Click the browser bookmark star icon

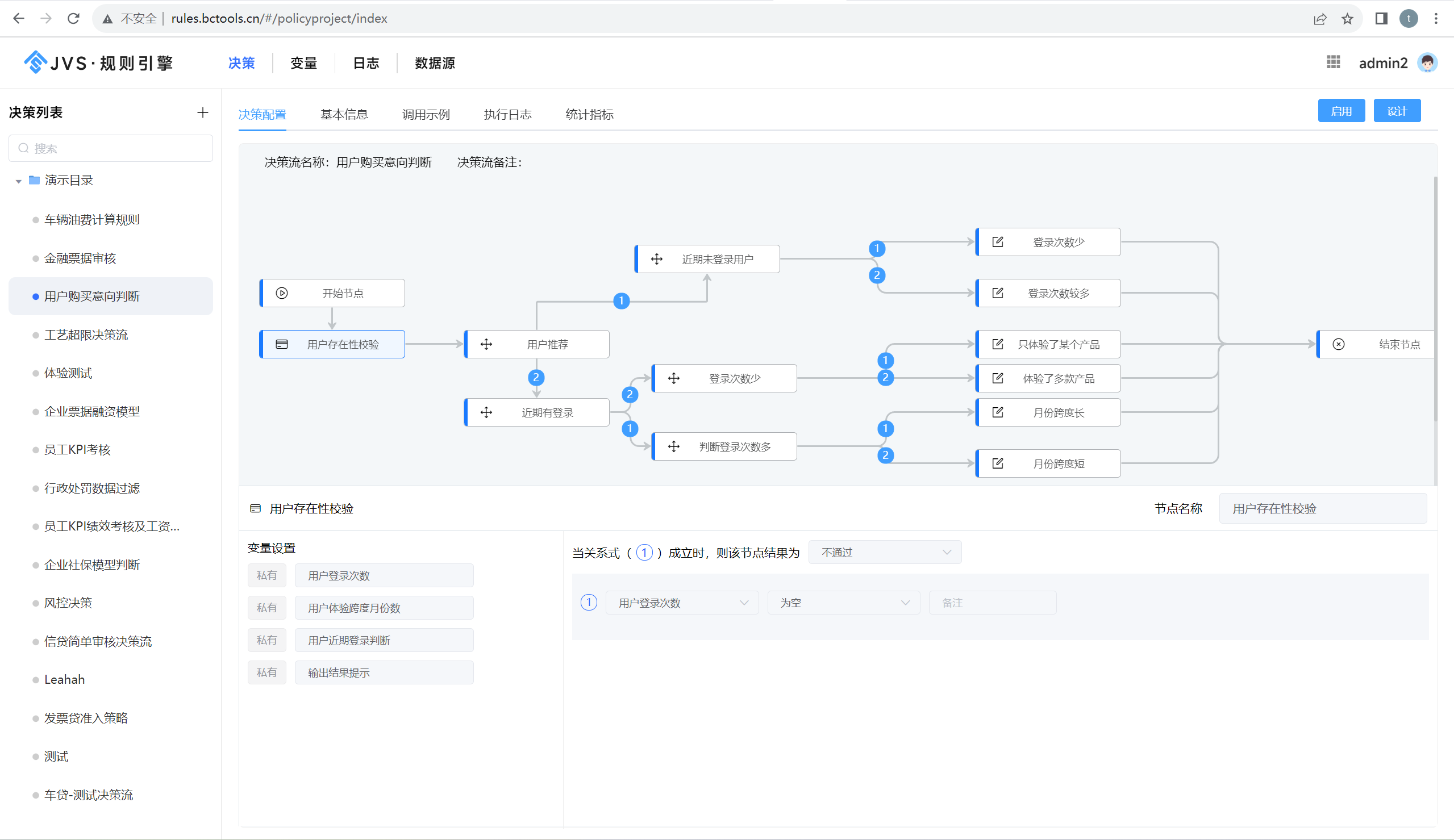[x=1347, y=19]
